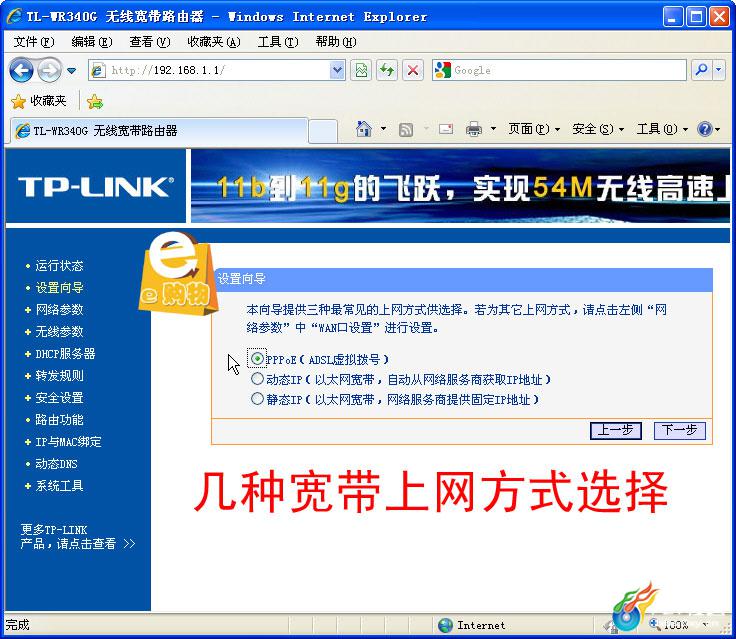Click the magnifier Search button
736x639 pixels.
pyautogui.click(x=702, y=70)
